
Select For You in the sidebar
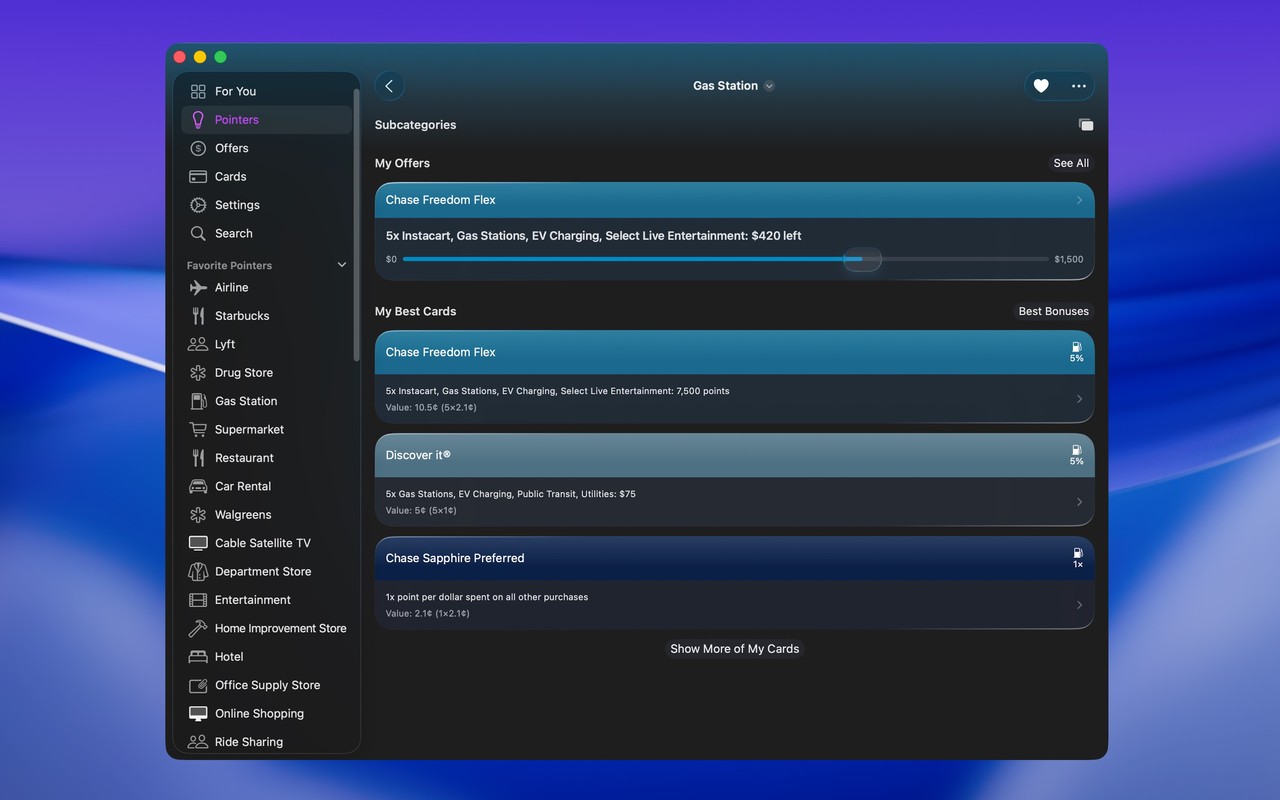(267, 91)
